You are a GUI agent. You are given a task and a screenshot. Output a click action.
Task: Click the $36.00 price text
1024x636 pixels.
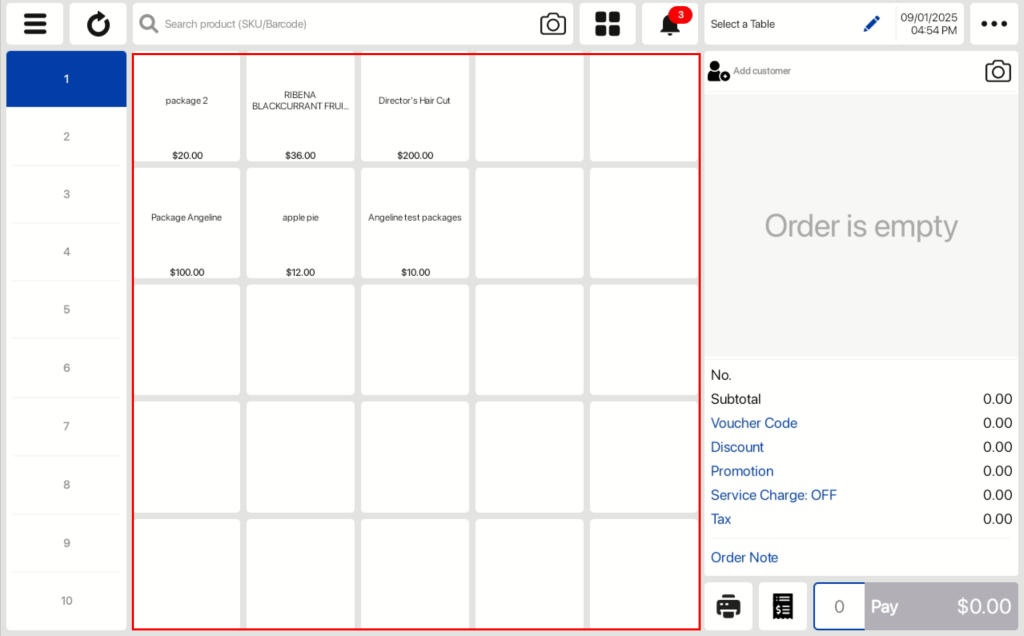click(x=300, y=155)
